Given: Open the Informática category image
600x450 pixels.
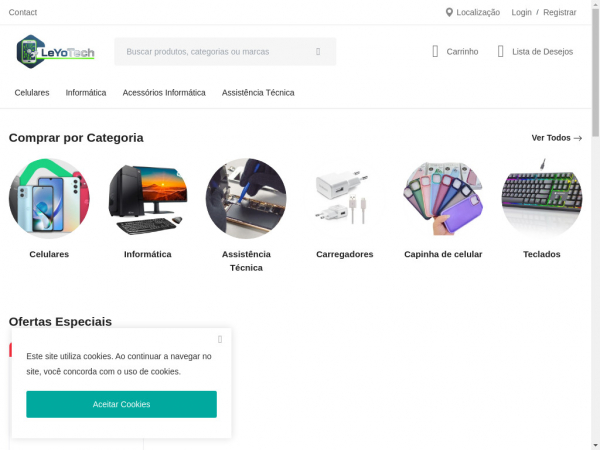Looking at the screenshot, I should click(147, 198).
